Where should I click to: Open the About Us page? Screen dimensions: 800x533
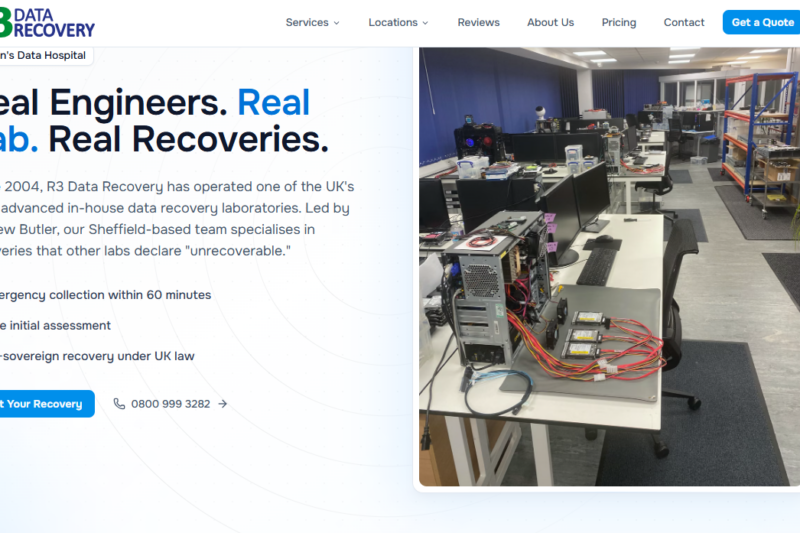[551, 22]
